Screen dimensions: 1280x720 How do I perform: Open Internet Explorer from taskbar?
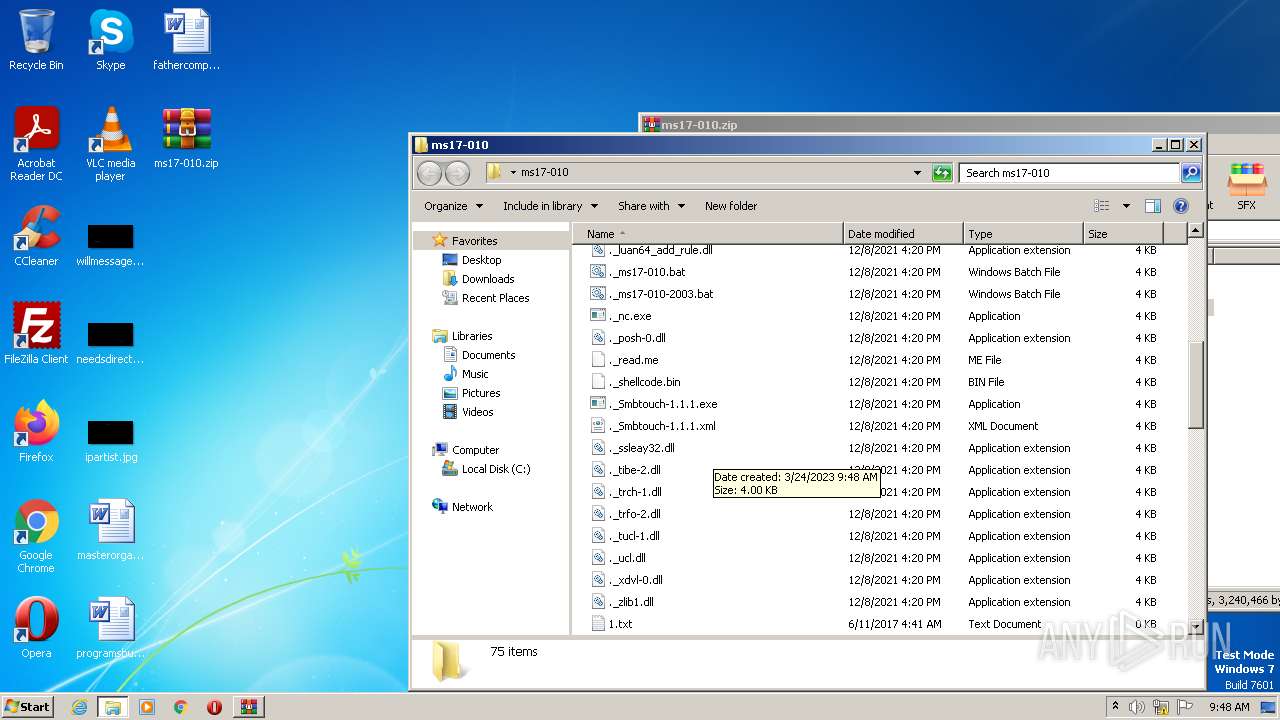pos(79,707)
